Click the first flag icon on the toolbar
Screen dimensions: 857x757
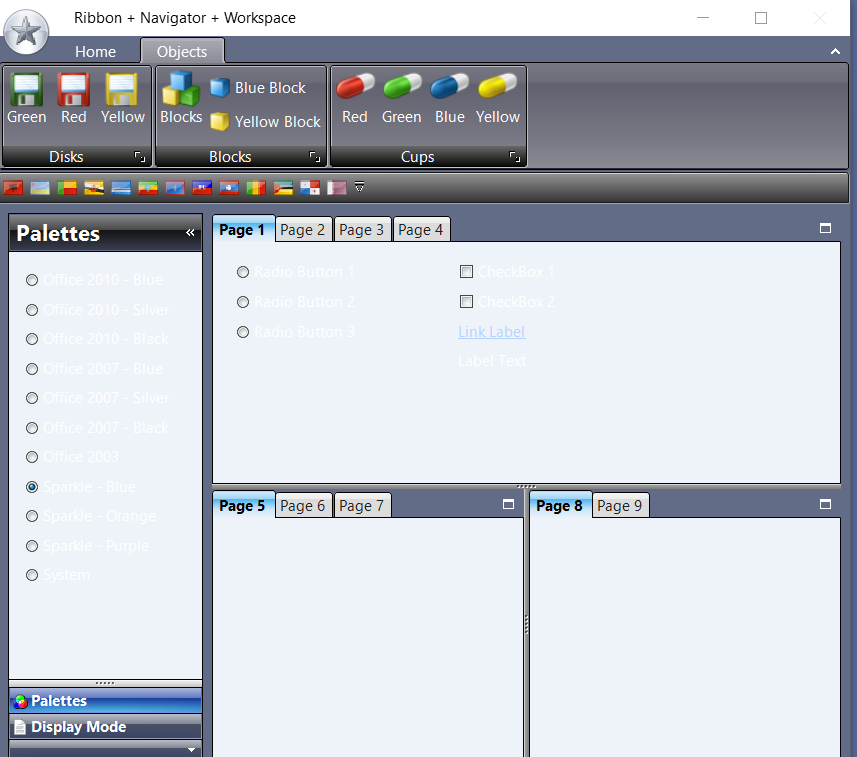13,186
